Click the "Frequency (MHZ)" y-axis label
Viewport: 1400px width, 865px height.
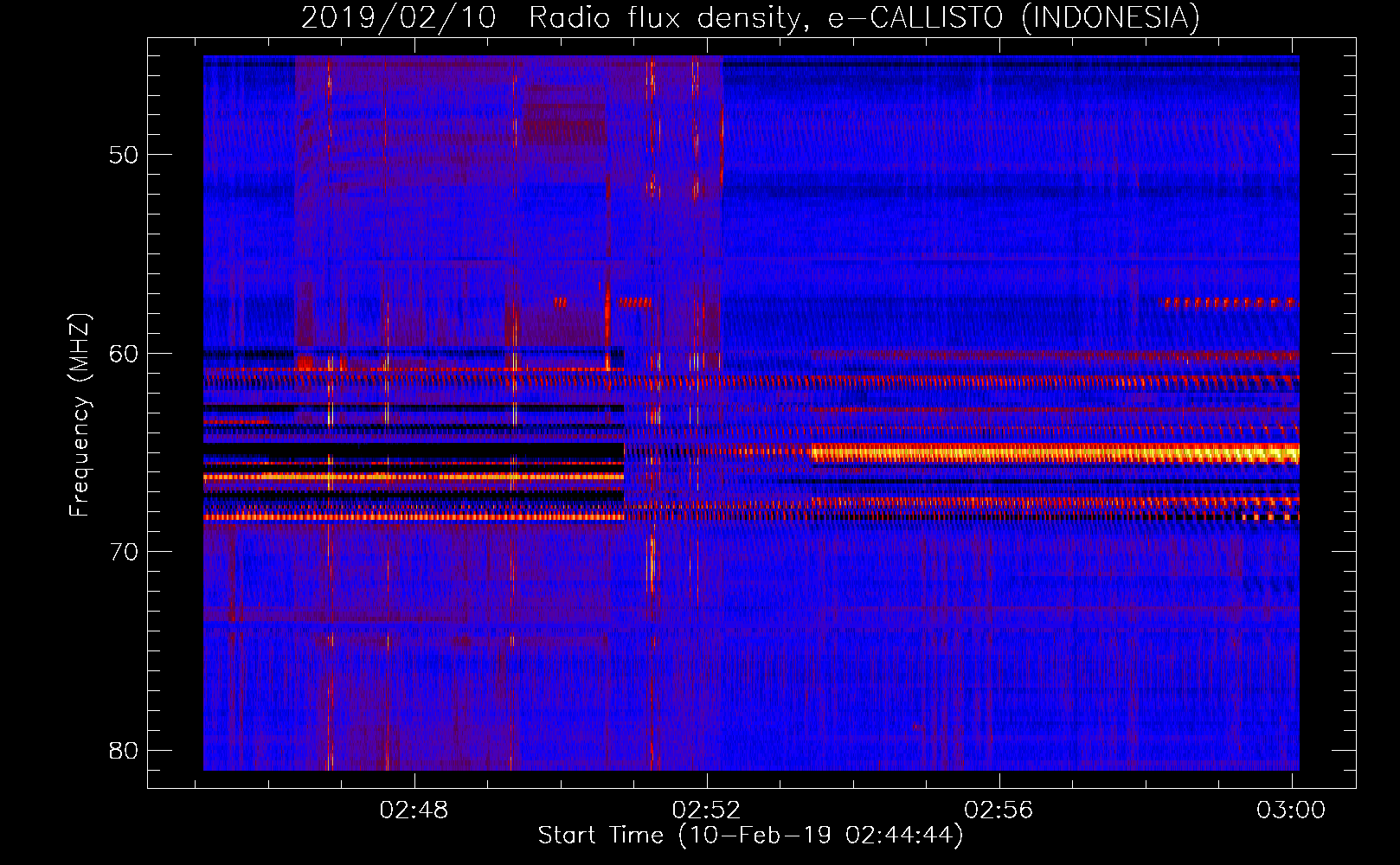80,415
